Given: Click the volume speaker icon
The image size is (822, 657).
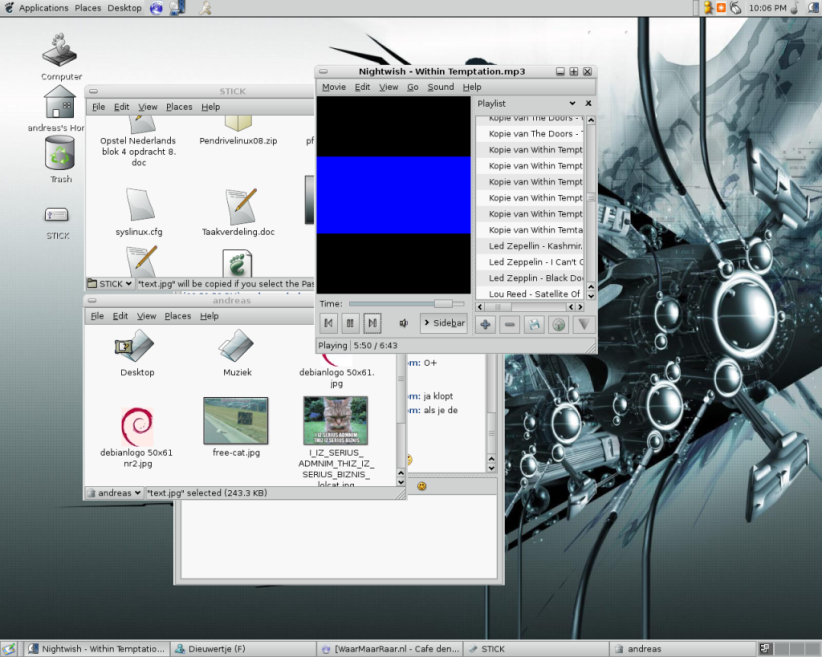Looking at the screenshot, I should point(404,323).
